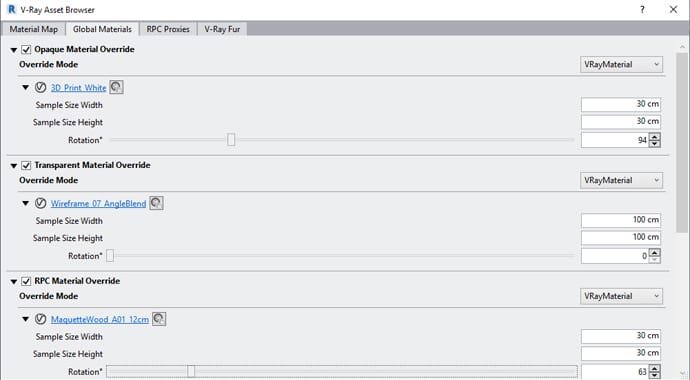The width and height of the screenshot is (690, 380).
Task: Toggle the Transparent Material Override checkbox
Action: click(26, 165)
